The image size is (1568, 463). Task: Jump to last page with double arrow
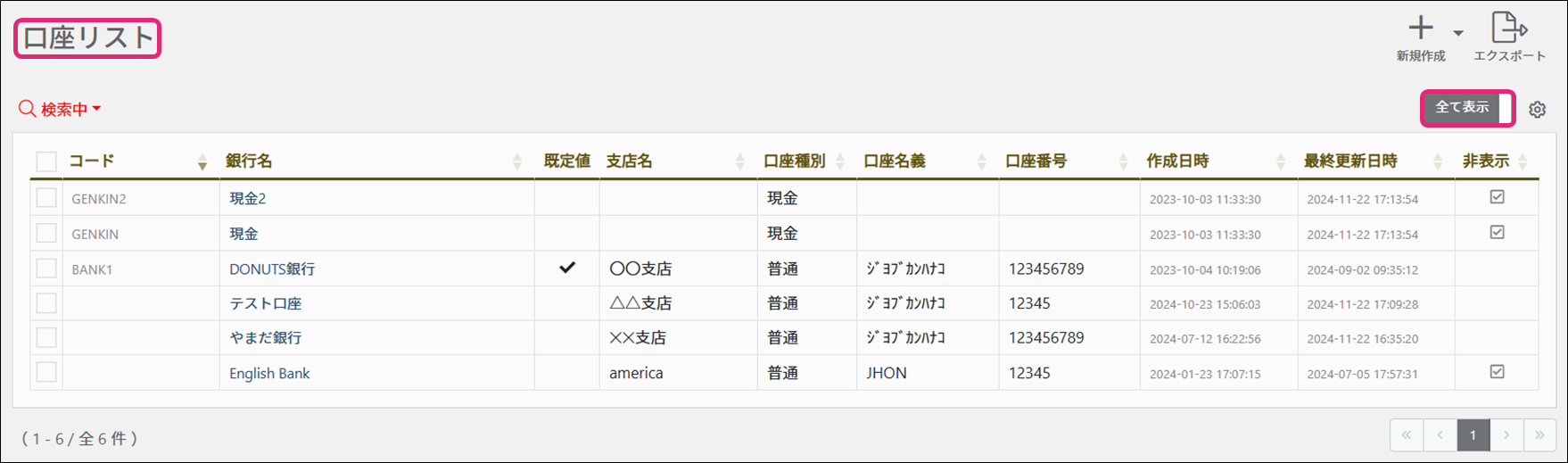[1539, 435]
